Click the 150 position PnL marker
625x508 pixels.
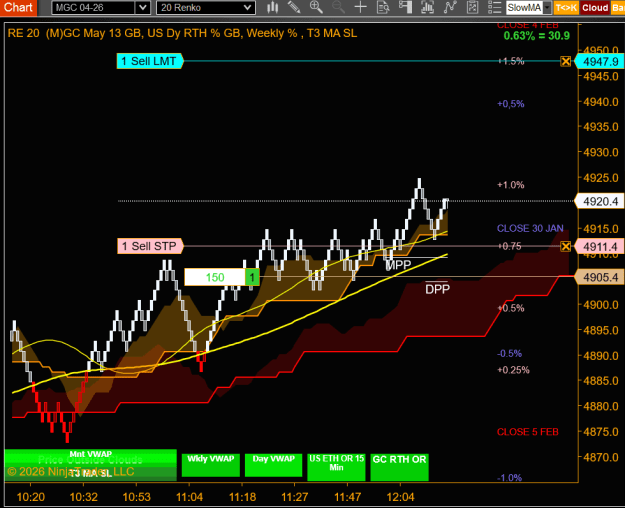tap(215, 277)
